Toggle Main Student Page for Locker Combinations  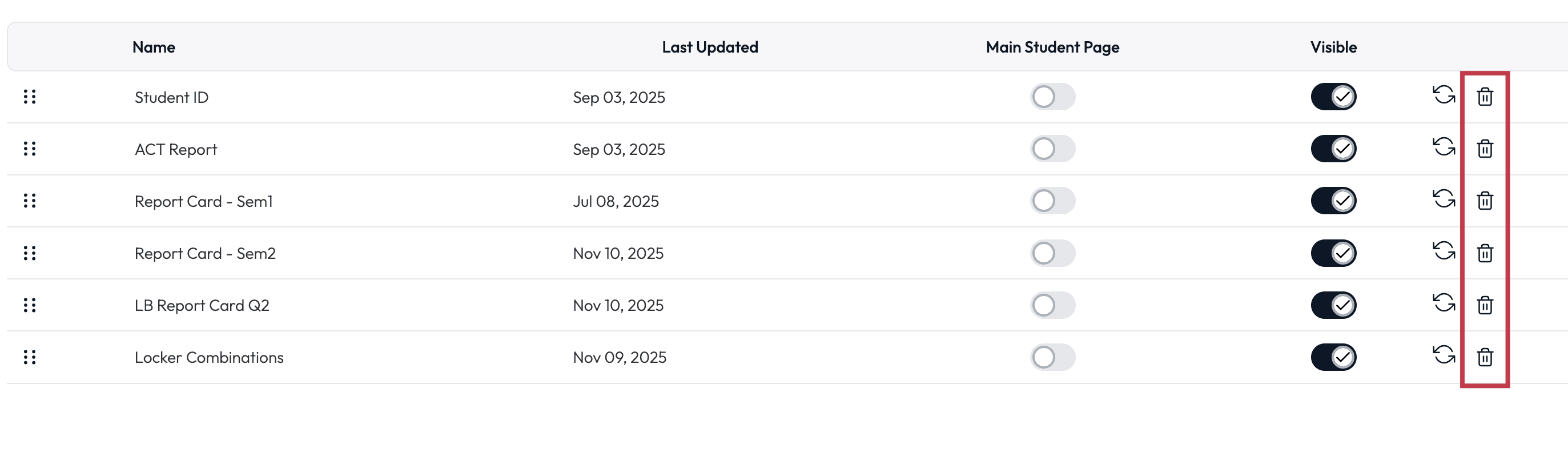[1052, 357]
